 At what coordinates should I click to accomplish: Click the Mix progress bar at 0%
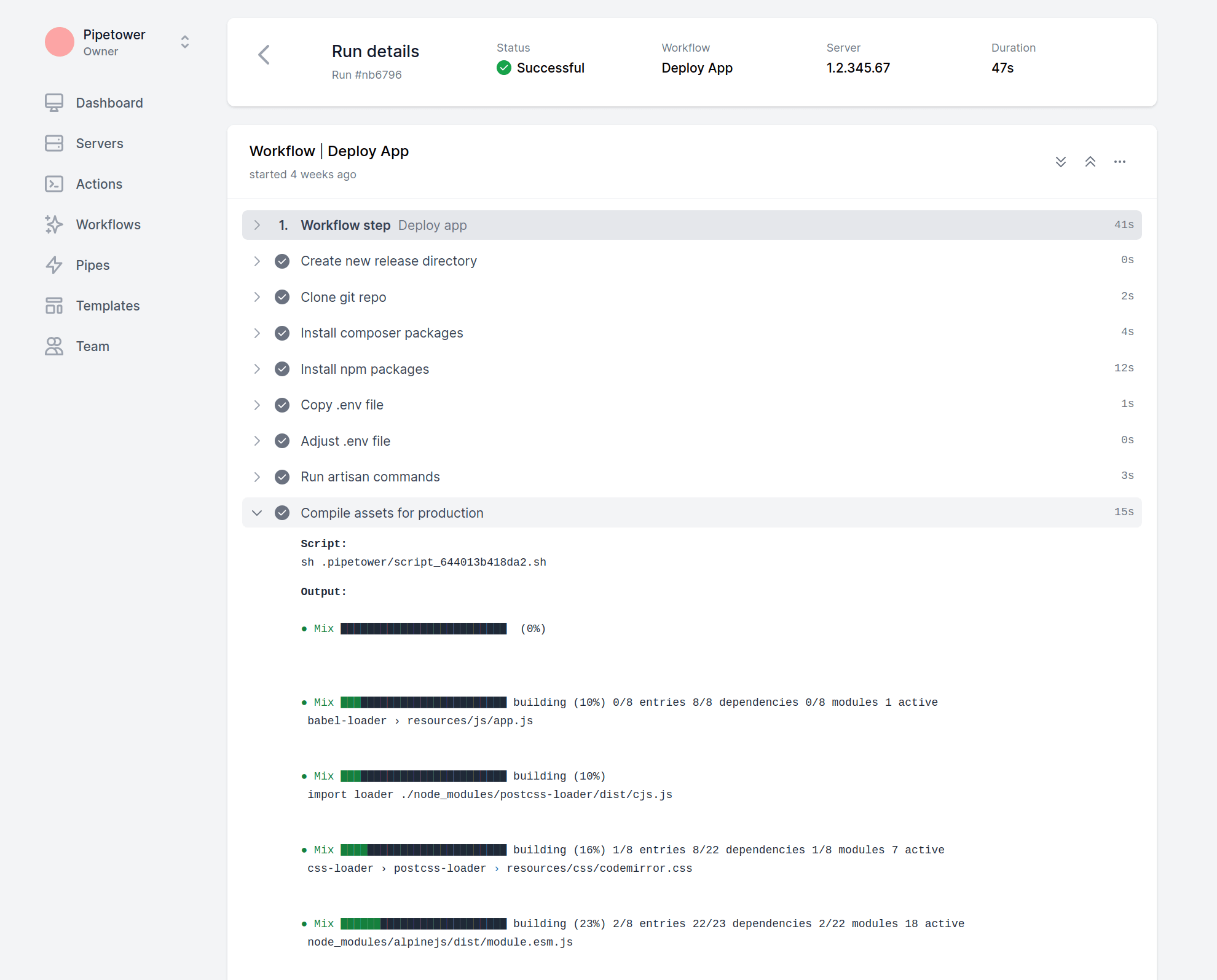click(423, 628)
